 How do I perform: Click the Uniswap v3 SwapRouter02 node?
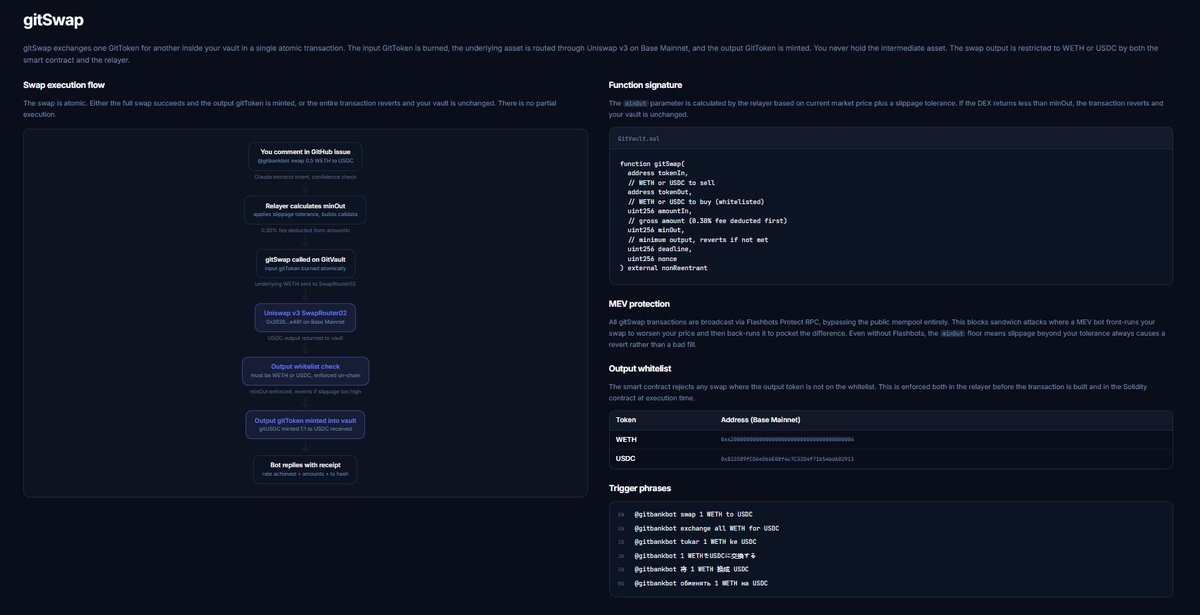pyautogui.click(x=305, y=317)
